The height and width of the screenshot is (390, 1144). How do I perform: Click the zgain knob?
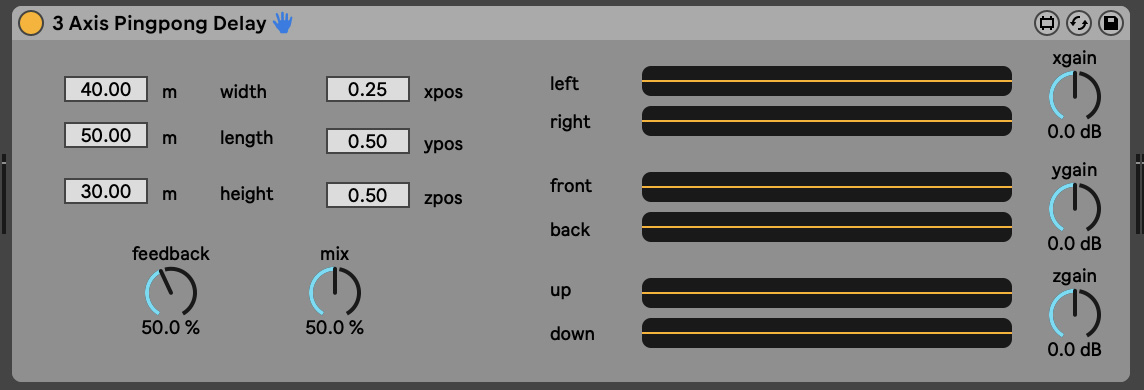(x=1075, y=314)
